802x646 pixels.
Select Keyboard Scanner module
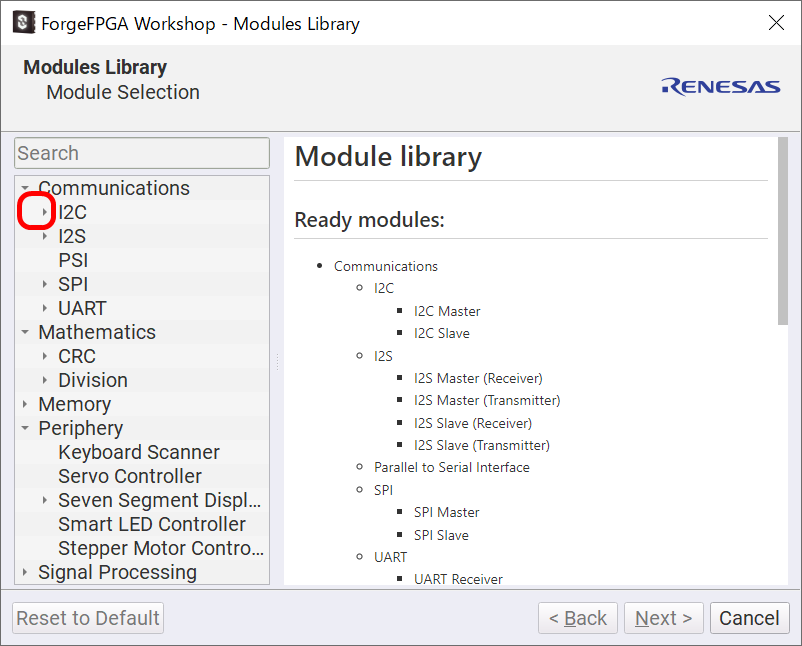(138, 452)
